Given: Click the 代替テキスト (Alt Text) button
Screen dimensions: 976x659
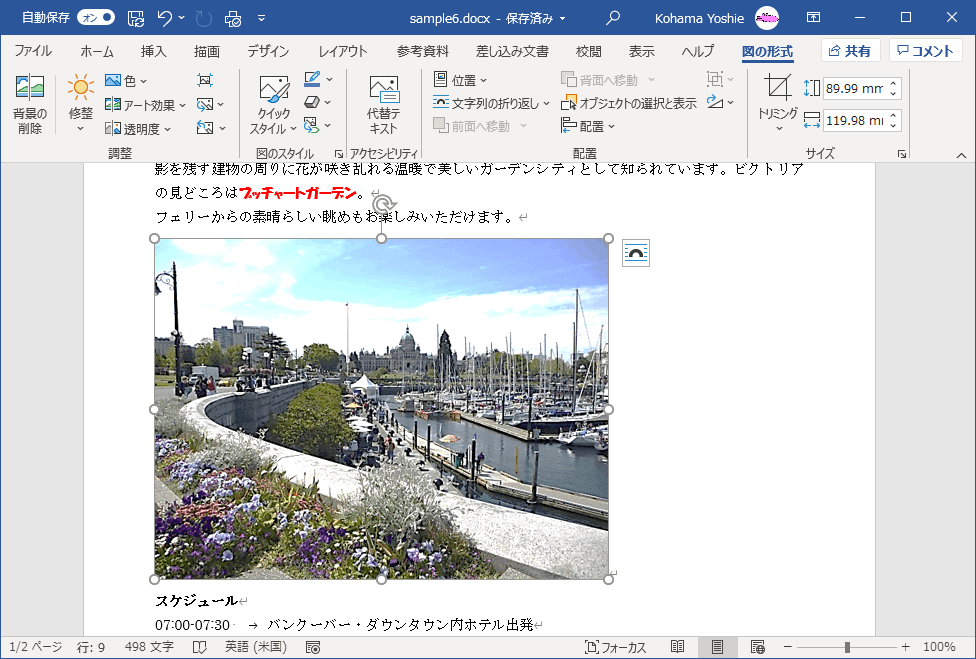Looking at the screenshot, I should tap(383, 103).
